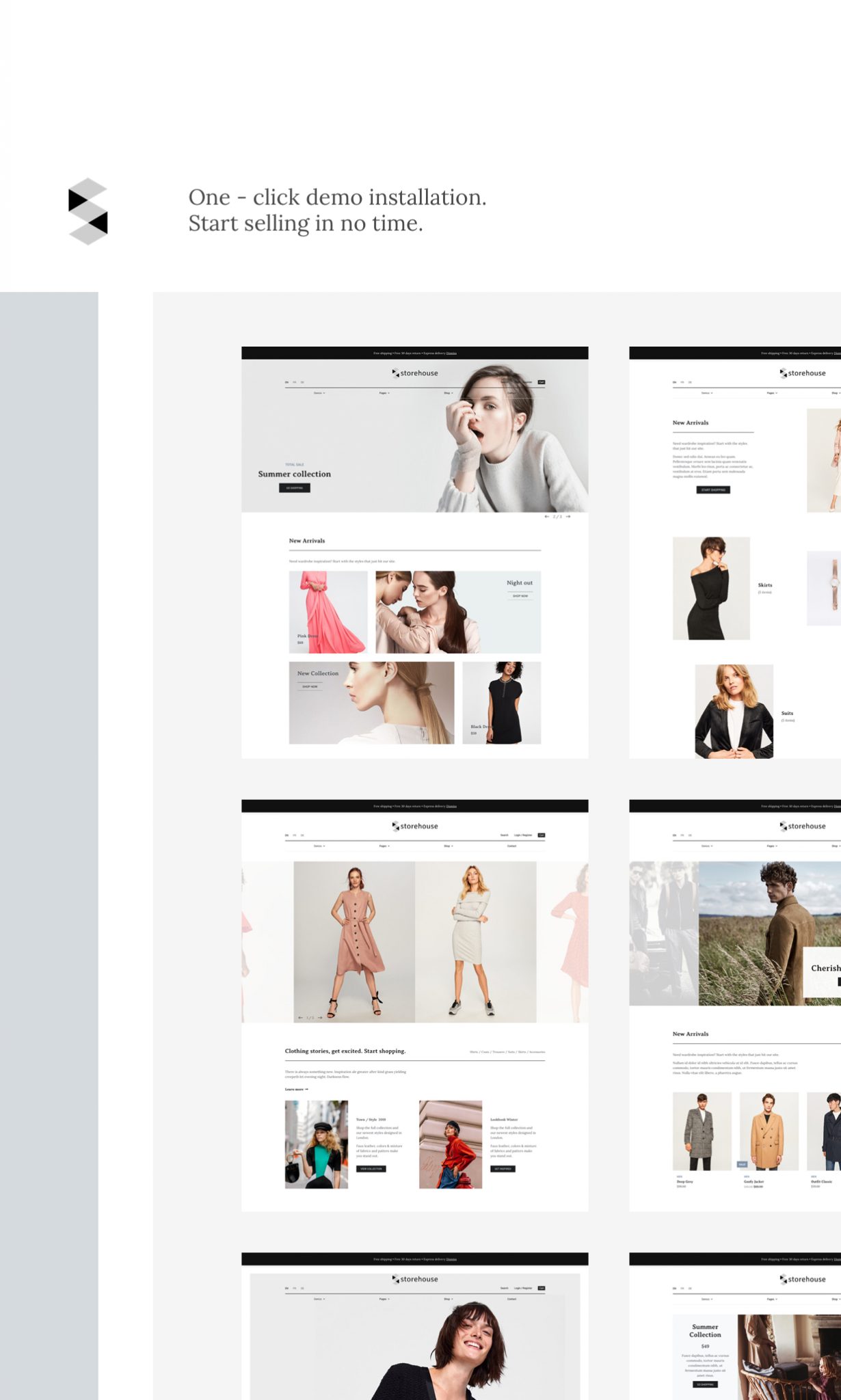Dismiss the shipping notice in Summer collection hero demo
This screenshot has height=1400, width=841.
451,353
